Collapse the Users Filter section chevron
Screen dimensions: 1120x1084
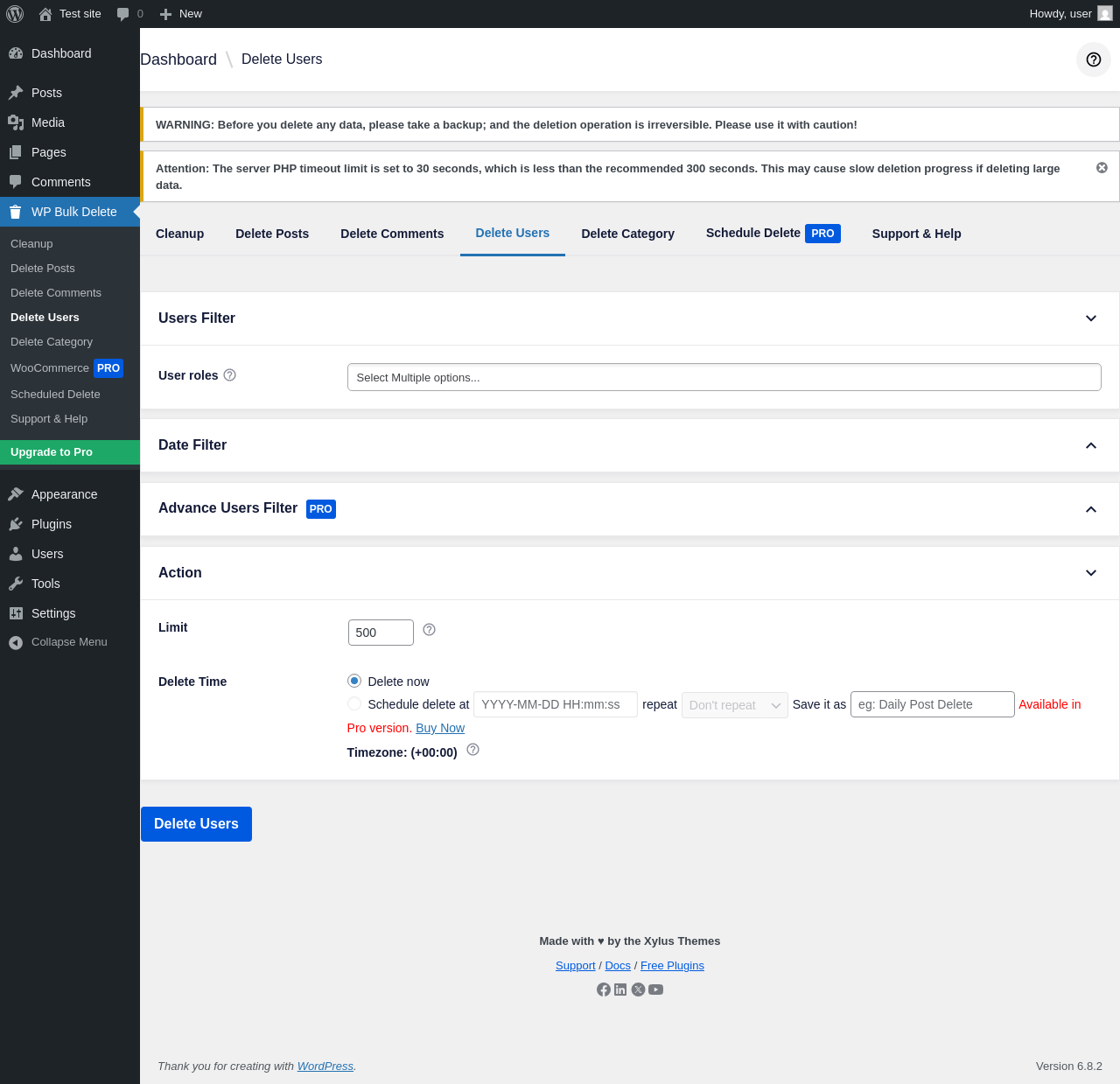(x=1091, y=318)
